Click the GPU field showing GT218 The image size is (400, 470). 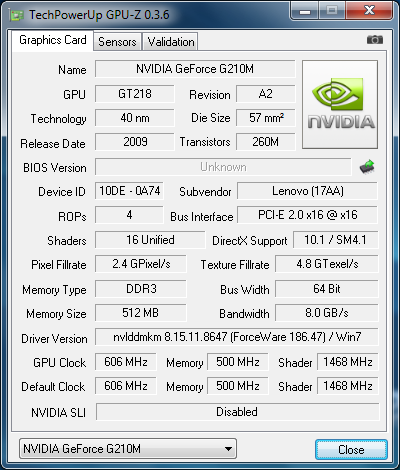[135, 94]
